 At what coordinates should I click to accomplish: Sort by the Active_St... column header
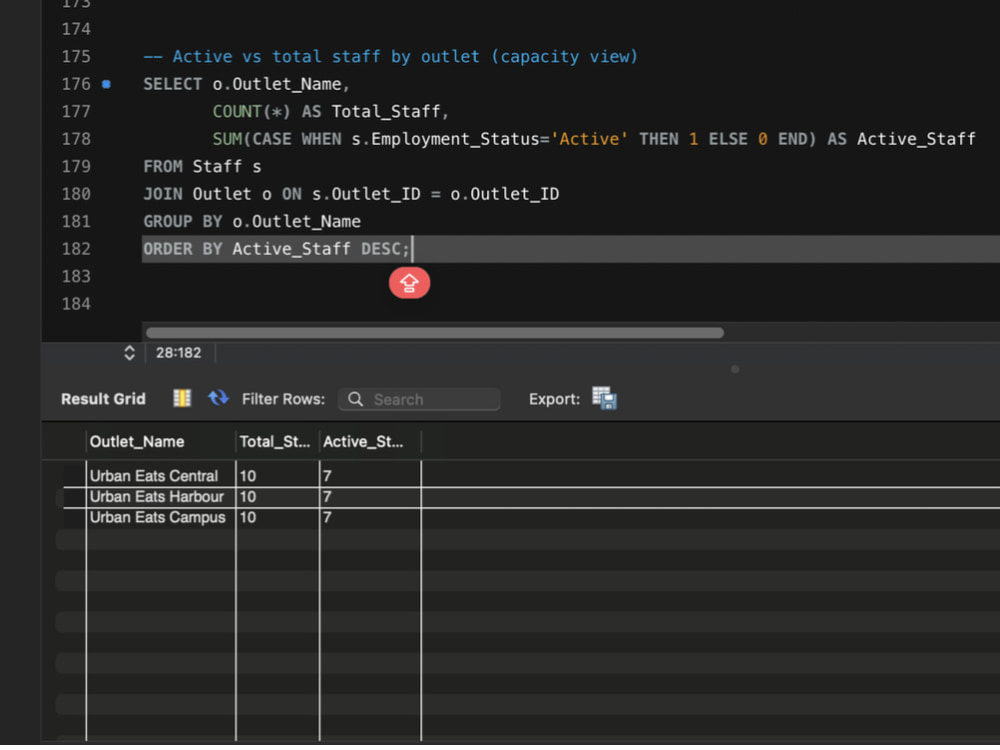tap(370, 441)
